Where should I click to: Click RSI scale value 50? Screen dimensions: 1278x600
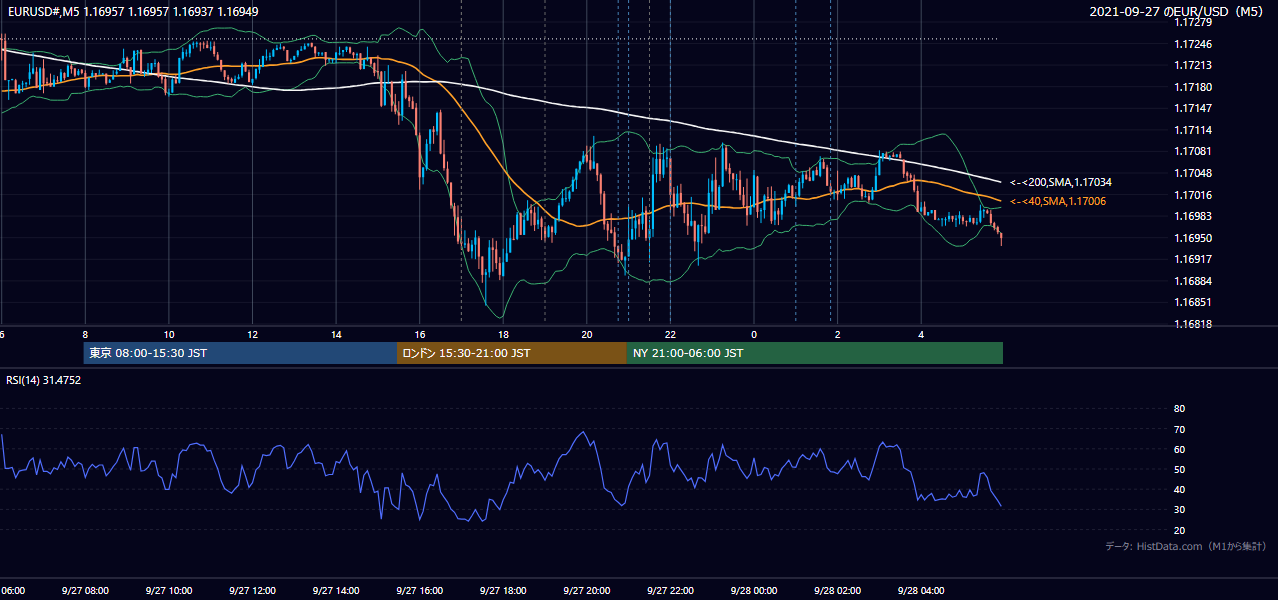pyautogui.click(x=1179, y=469)
